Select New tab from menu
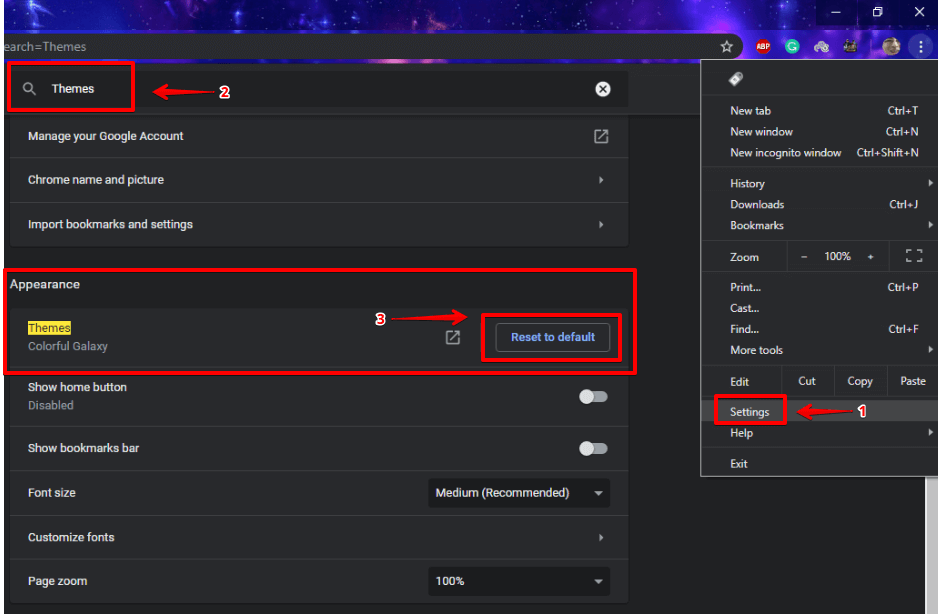 click(x=819, y=111)
